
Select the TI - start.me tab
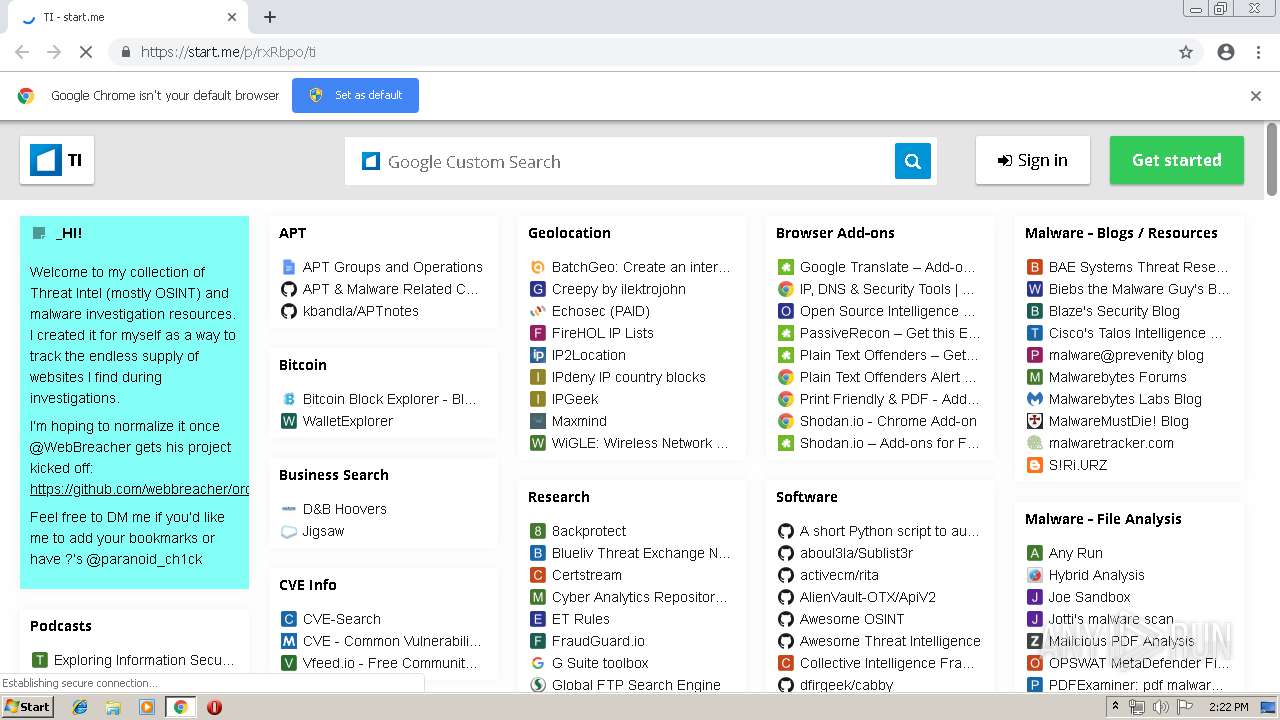pos(130,17)
